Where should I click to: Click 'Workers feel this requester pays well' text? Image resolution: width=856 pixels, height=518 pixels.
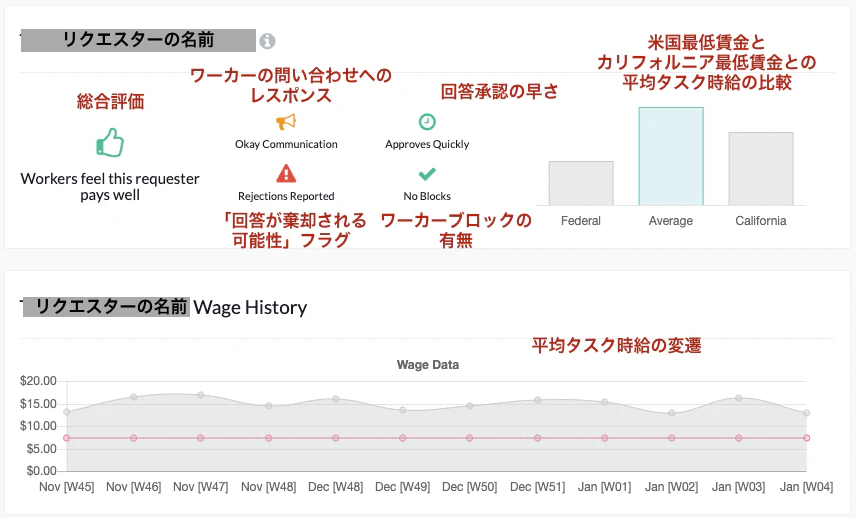point(110,187)
